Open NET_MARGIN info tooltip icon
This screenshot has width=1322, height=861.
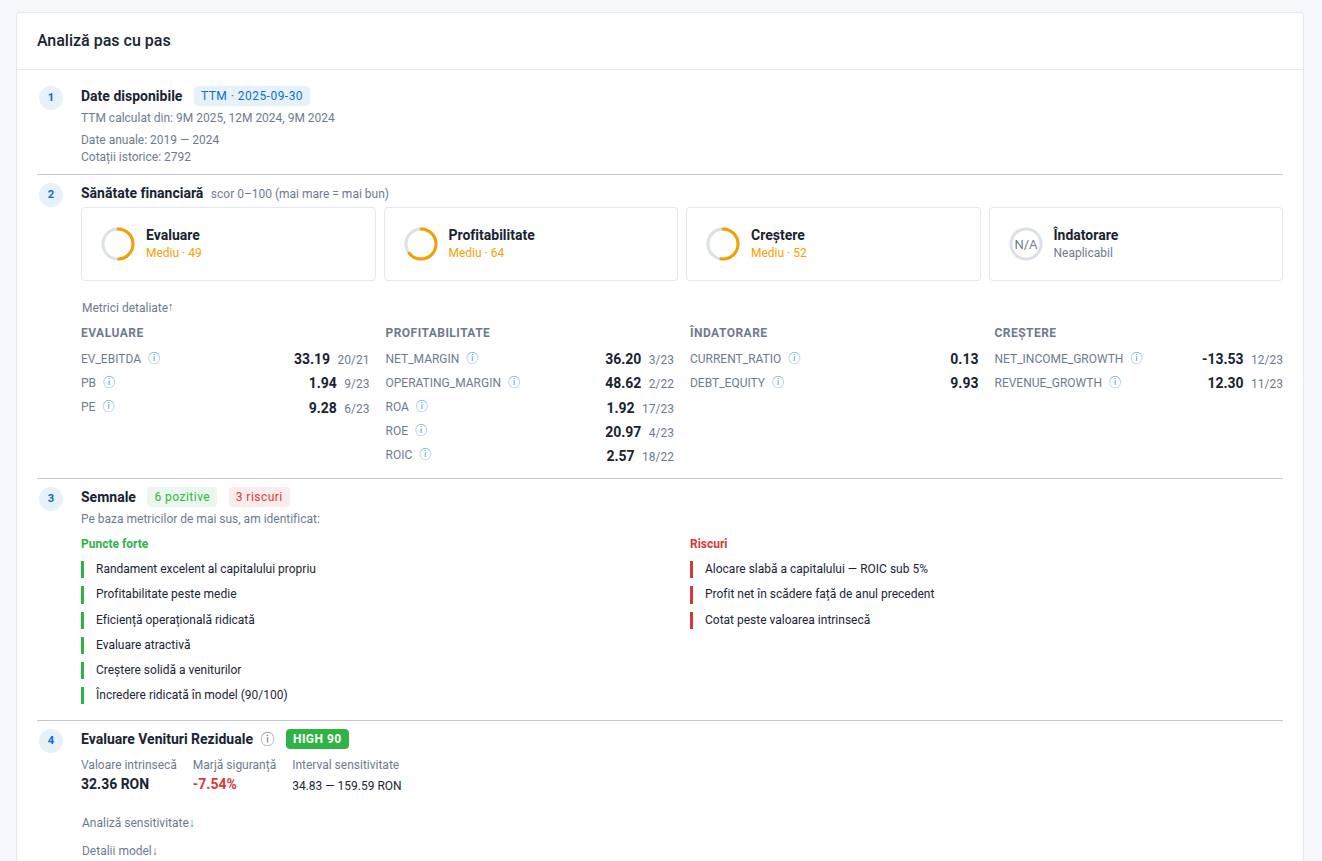[x=472, y=358]
